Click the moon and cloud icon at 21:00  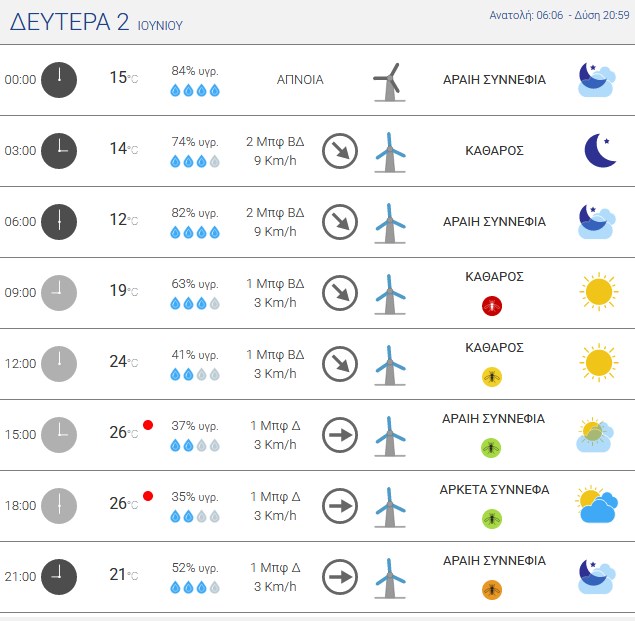point(597,577)
